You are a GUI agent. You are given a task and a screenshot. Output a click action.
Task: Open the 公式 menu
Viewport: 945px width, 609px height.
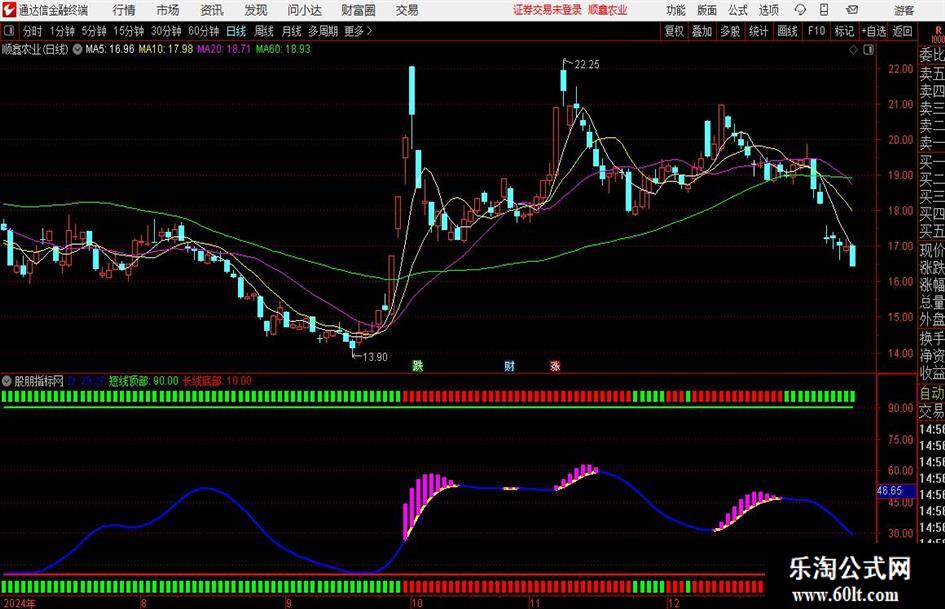(x=738, y=10)
